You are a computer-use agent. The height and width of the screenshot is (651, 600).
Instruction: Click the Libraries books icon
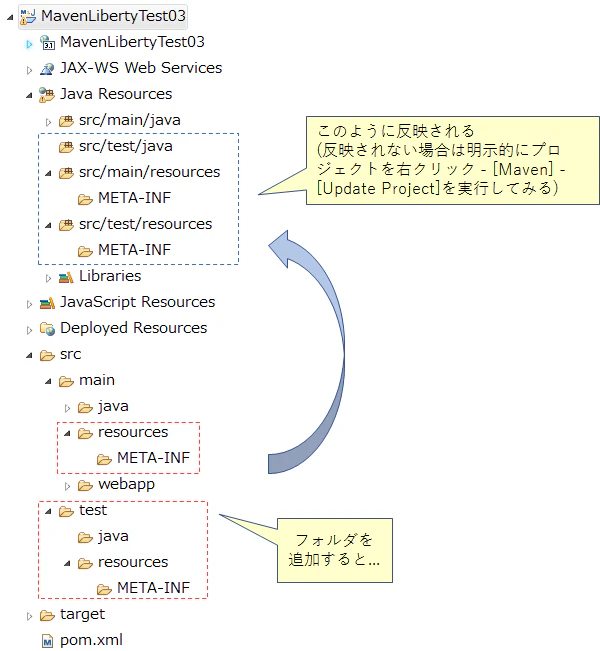coord(66,277)
